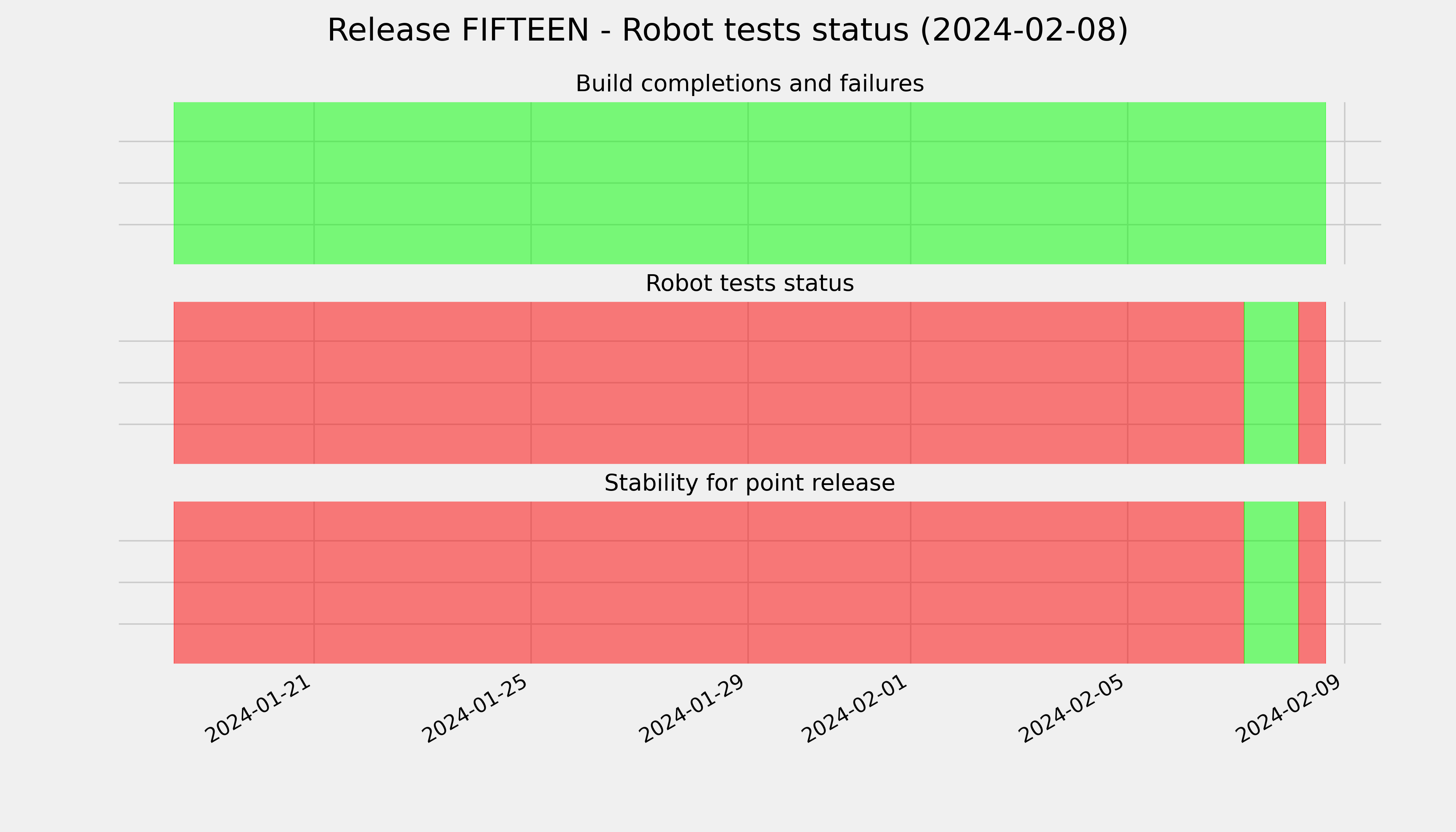The height and width of the screenshot is (832, 1456).
Task: Click the green segment in Stability chart
Action: pos(1272,582)
